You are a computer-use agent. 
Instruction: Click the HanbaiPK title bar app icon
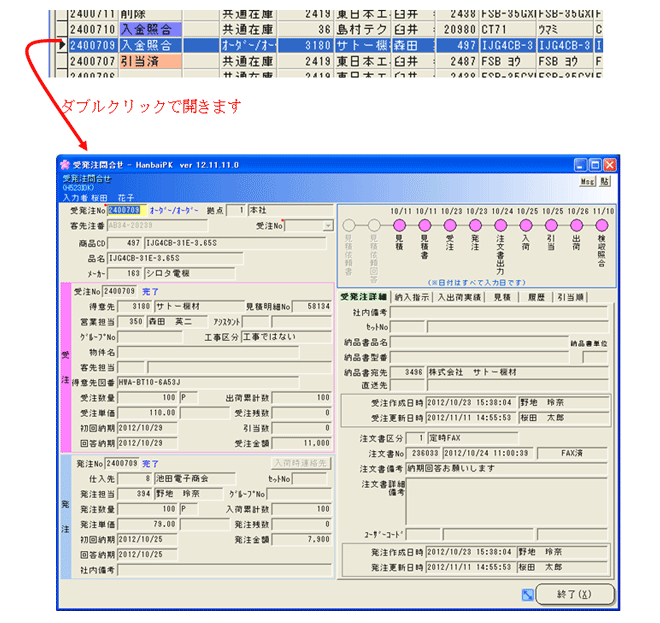(x=66, y=164)
